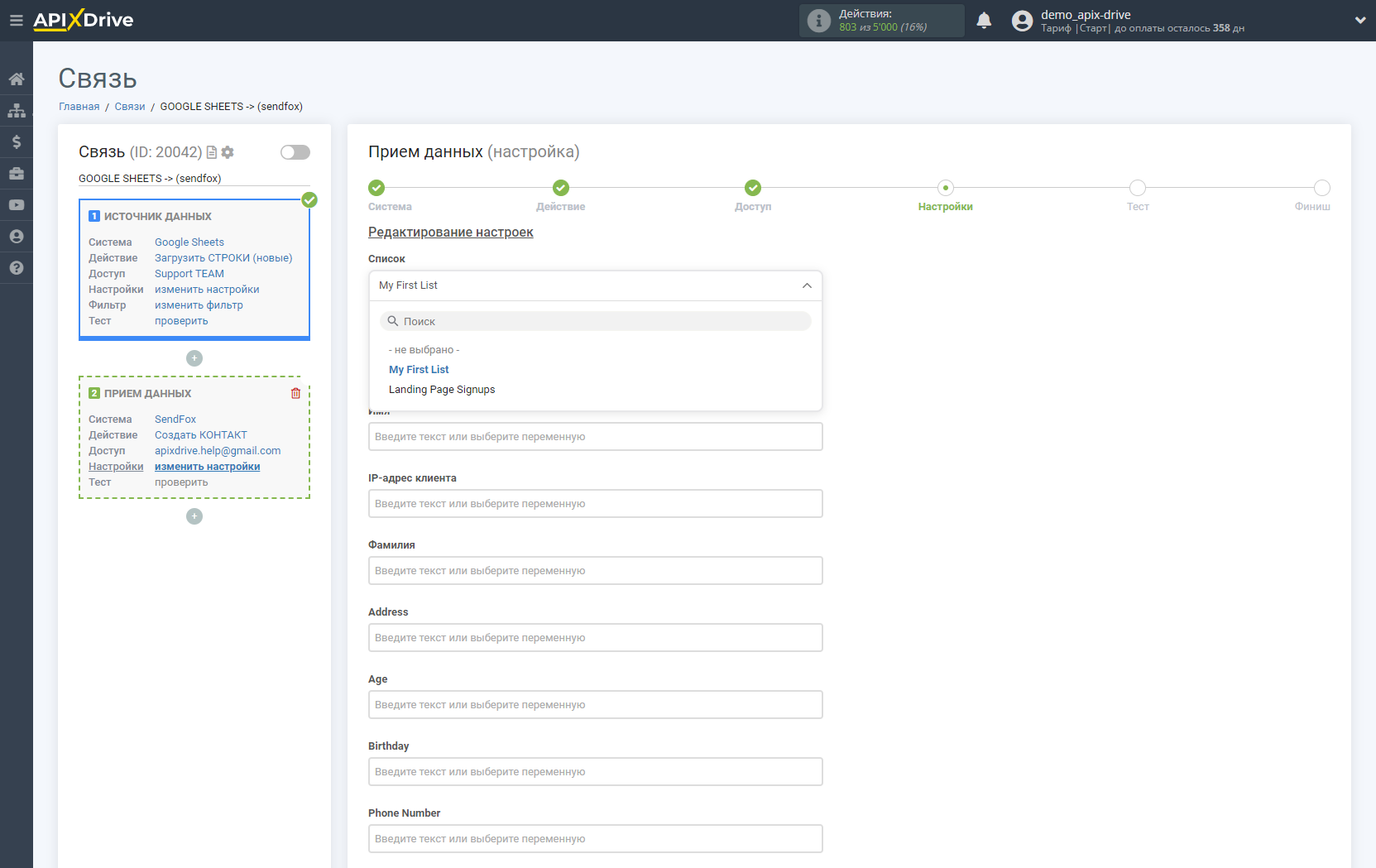This screenshot has width=1376, height=868.
Task: Click the search magnifier icon in dropdown
Action: pos(393,321)
